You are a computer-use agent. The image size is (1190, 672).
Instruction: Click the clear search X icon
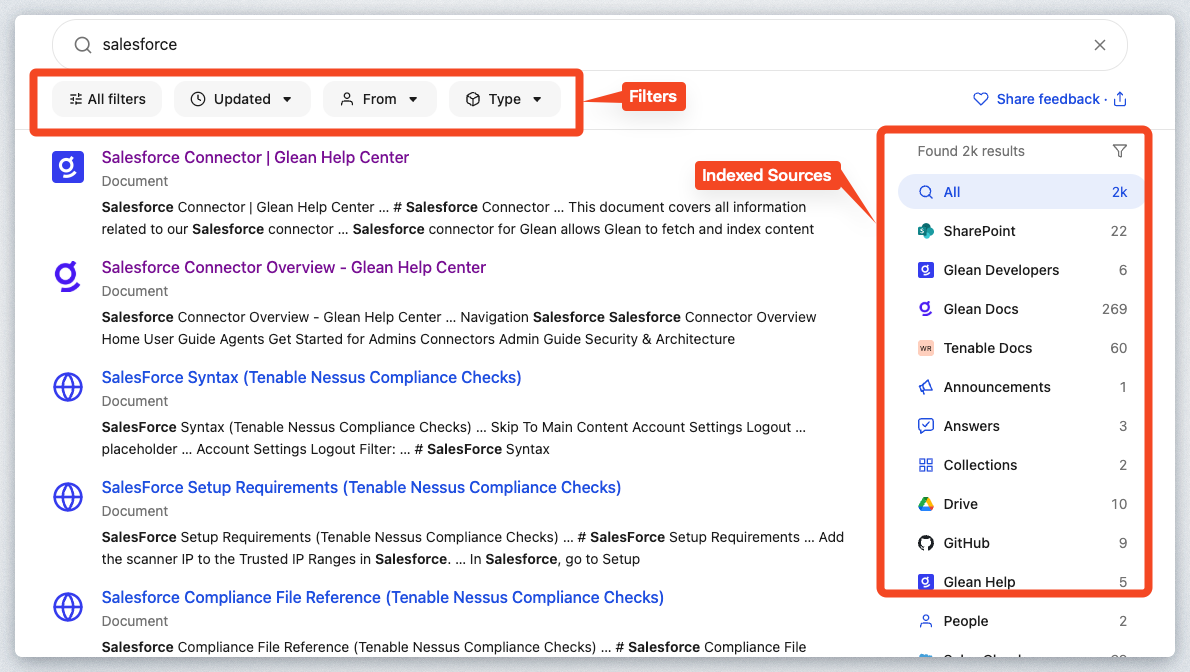pos(1100,45)
